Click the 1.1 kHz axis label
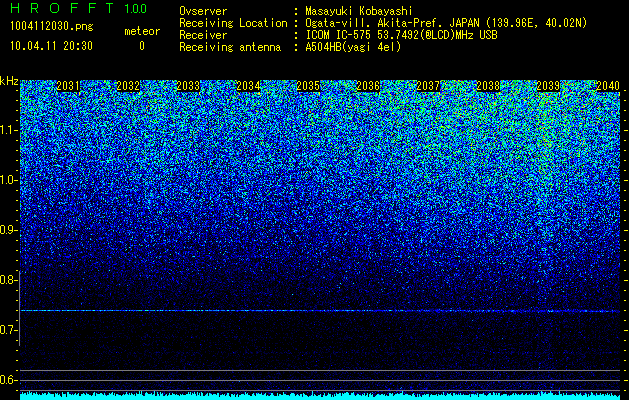Viewport: 629px width, 400px height. [9, 130]
